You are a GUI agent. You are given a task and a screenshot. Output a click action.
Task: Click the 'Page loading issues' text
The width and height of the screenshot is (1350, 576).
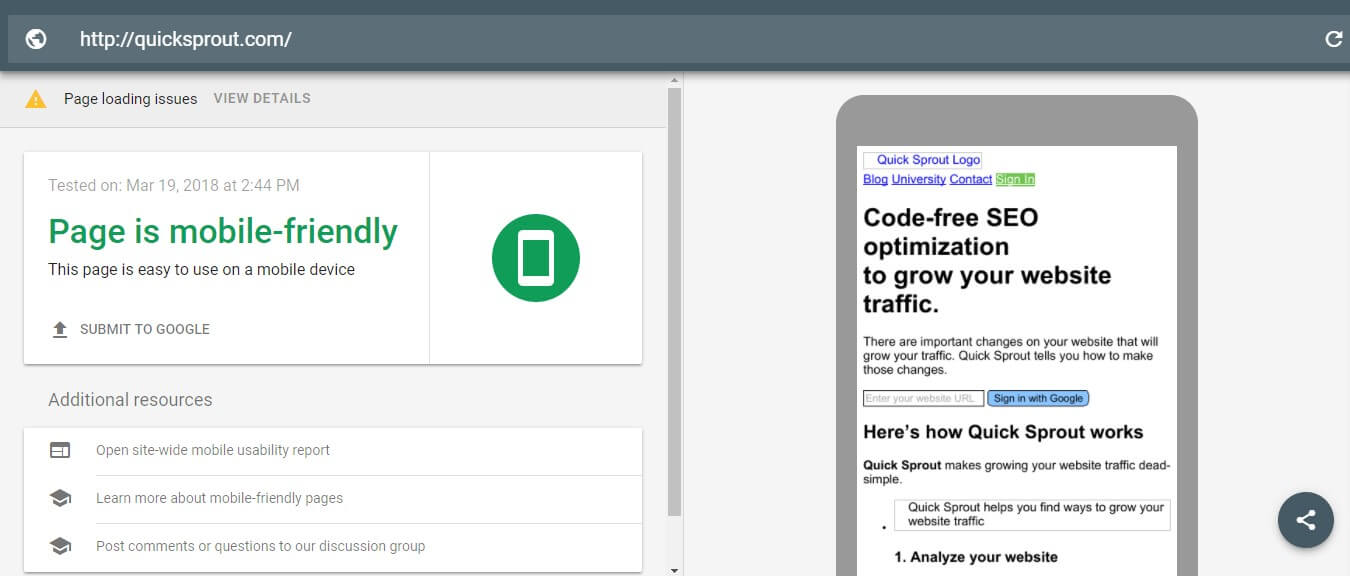[130, 98]
